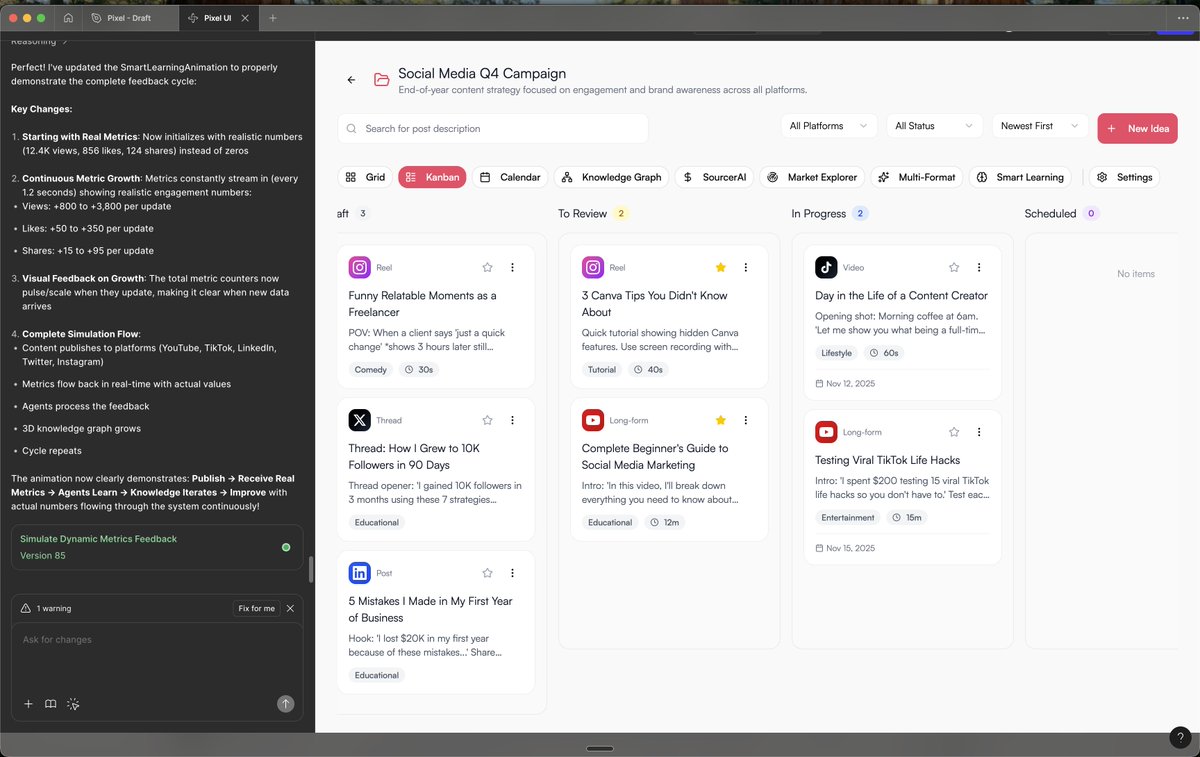Click the Lifestyle tag on Day in the Life card
The height and width of the screenshot is (757, 1200).
(837, 353)
